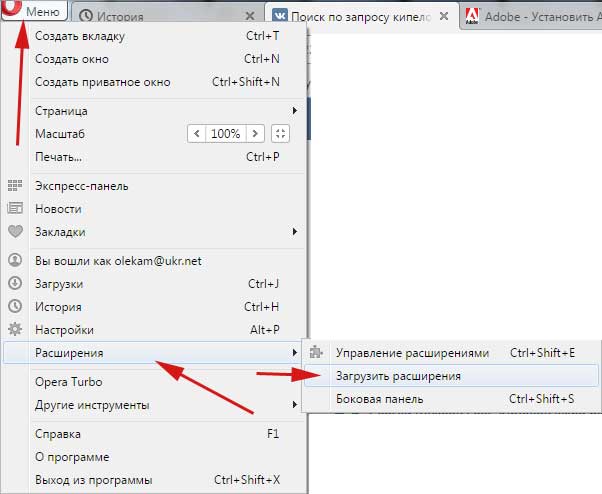Viewport: 602px width, 494px height.
Task: Toggle Боковая панель in submenu
Action: pos(451,399)
